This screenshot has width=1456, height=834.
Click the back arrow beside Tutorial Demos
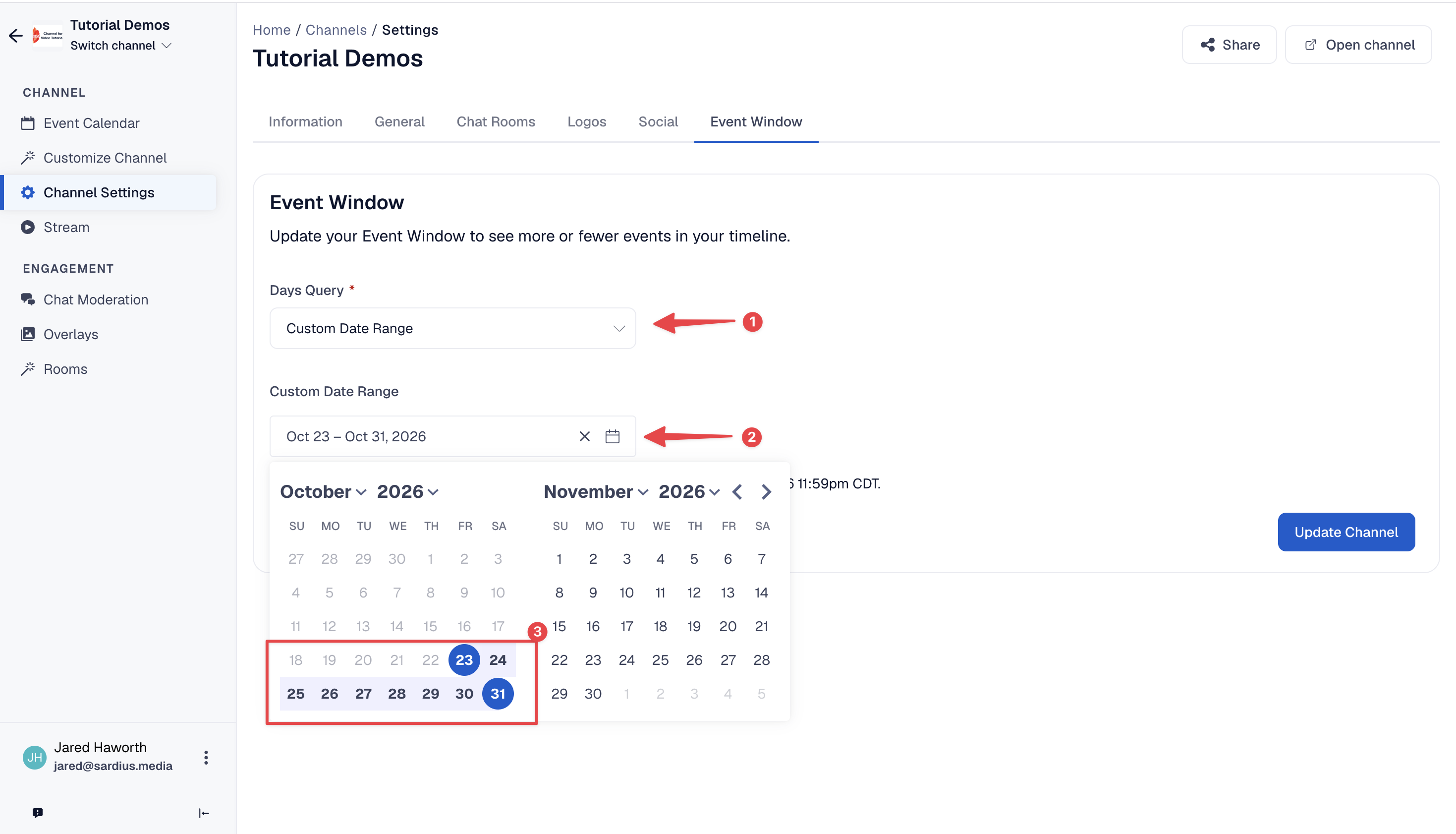[x=16, y=36]
